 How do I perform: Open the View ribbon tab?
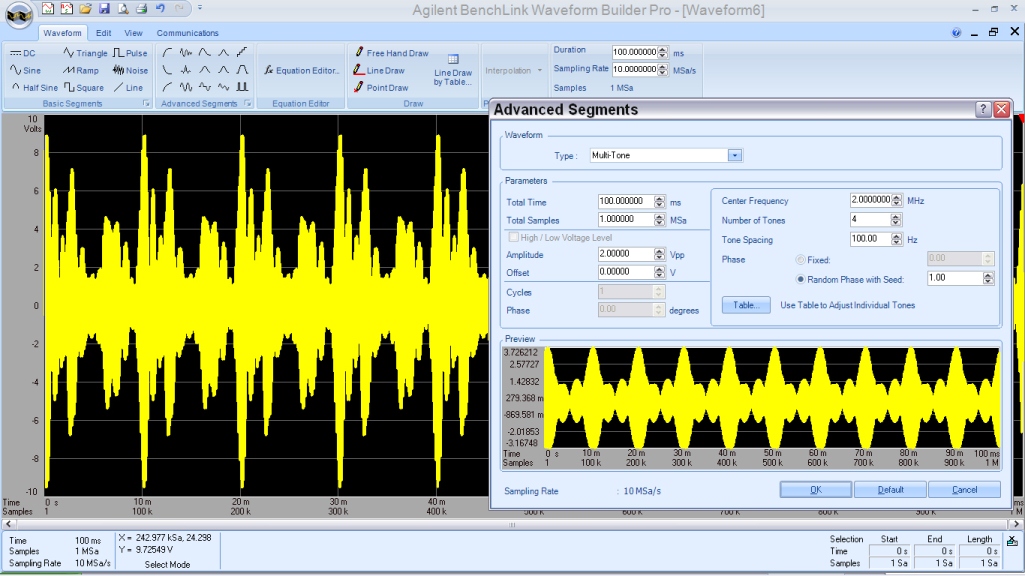pyautogui.click(x=133, y=33)
